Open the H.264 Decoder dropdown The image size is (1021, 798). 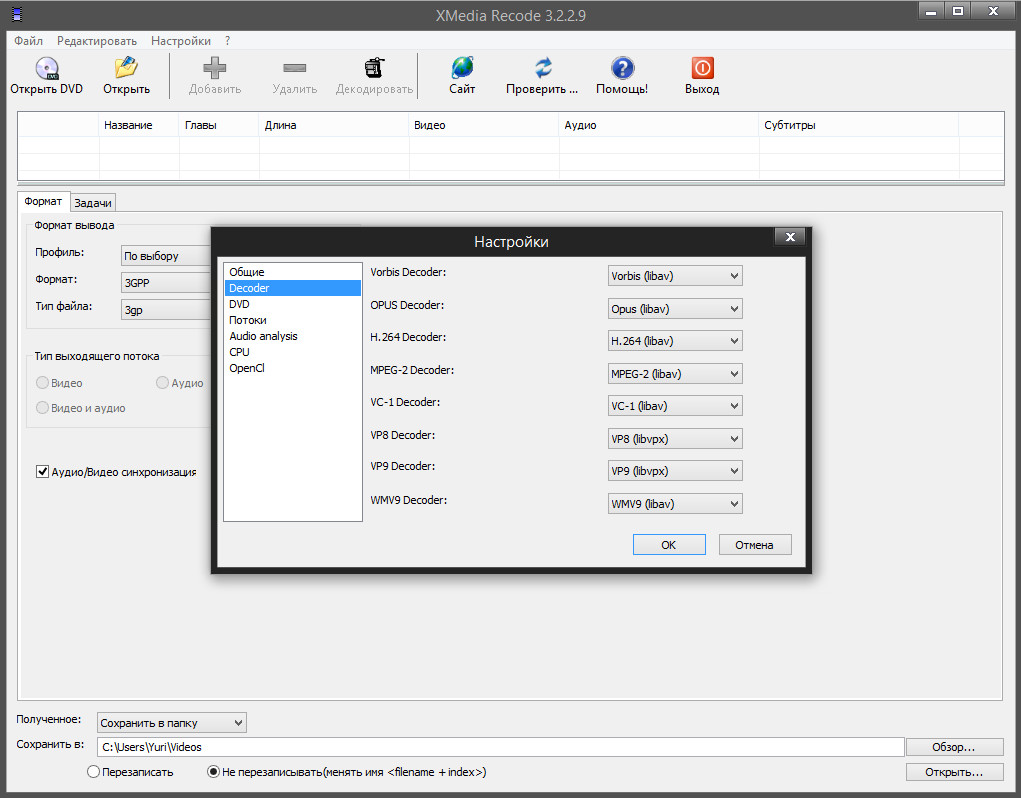(x=675, y=340)
